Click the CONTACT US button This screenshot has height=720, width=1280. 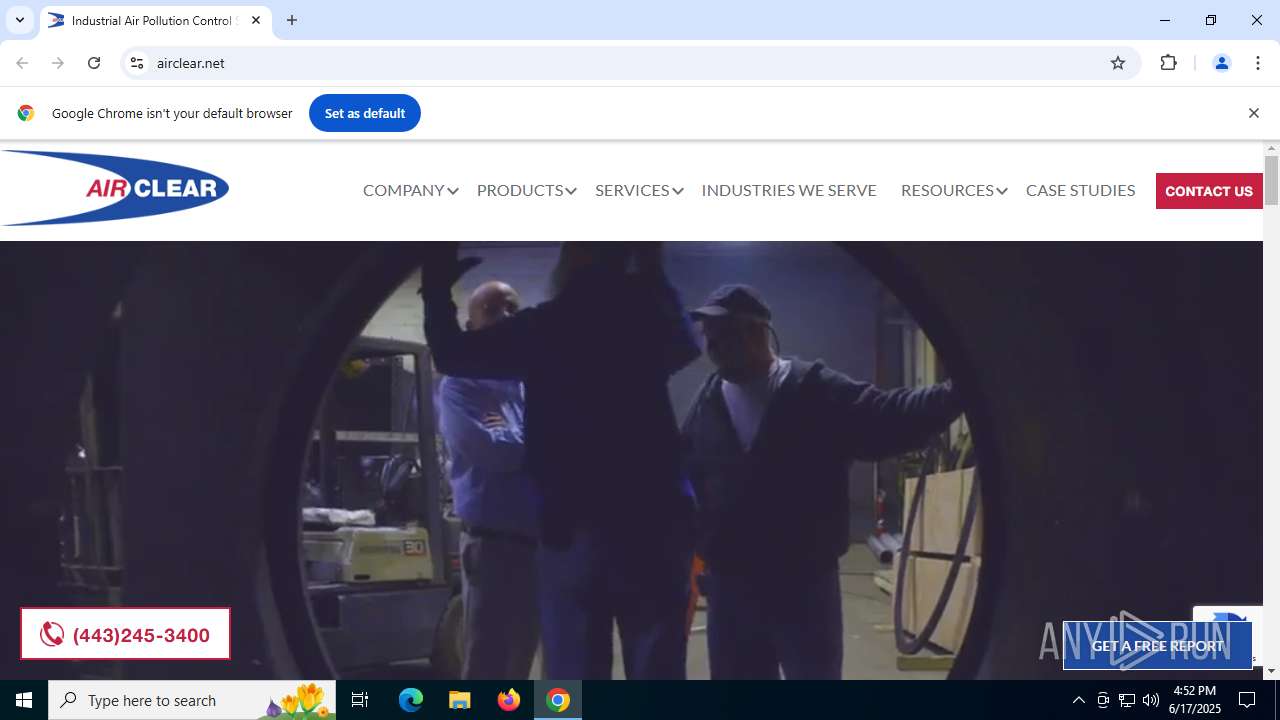(x=1209, y=191)
